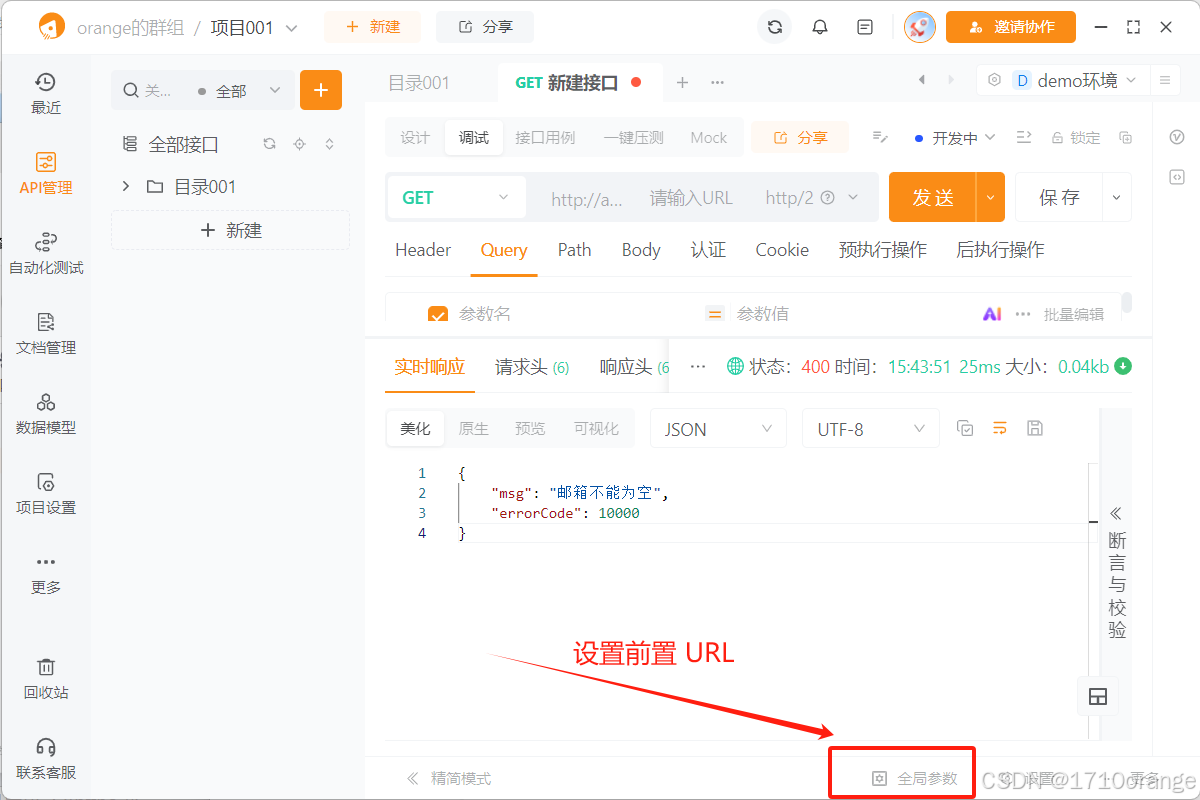Open the notification bell
The width and height of the screenshot is (1200, 800).
[x=820, y=27]
